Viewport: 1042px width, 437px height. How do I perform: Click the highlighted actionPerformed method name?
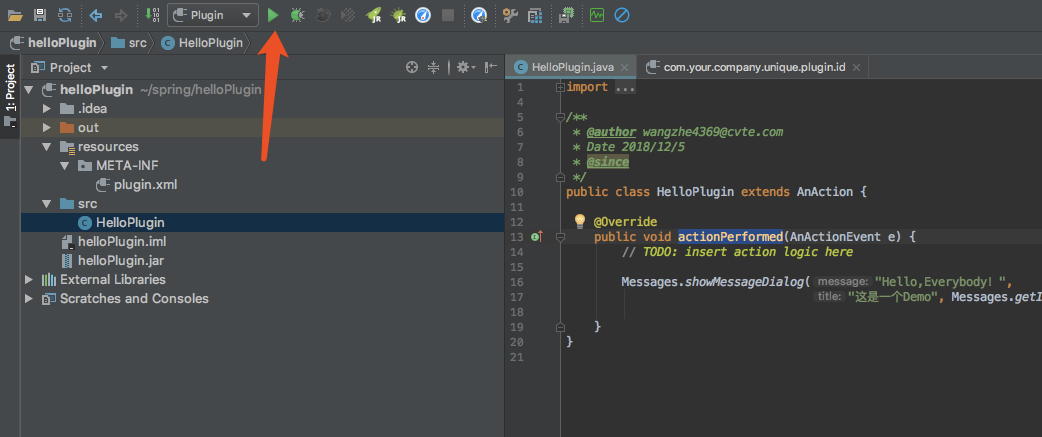tap(730, 236)
